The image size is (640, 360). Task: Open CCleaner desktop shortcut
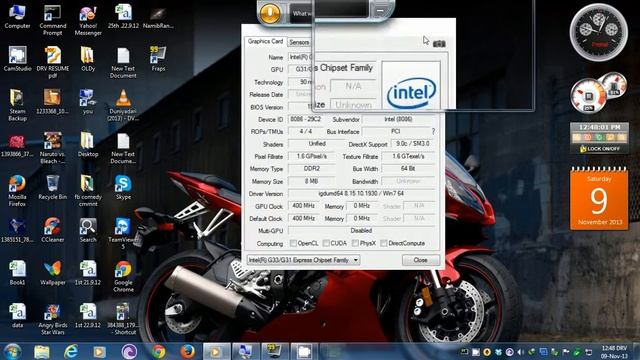(x=53, y=230)
